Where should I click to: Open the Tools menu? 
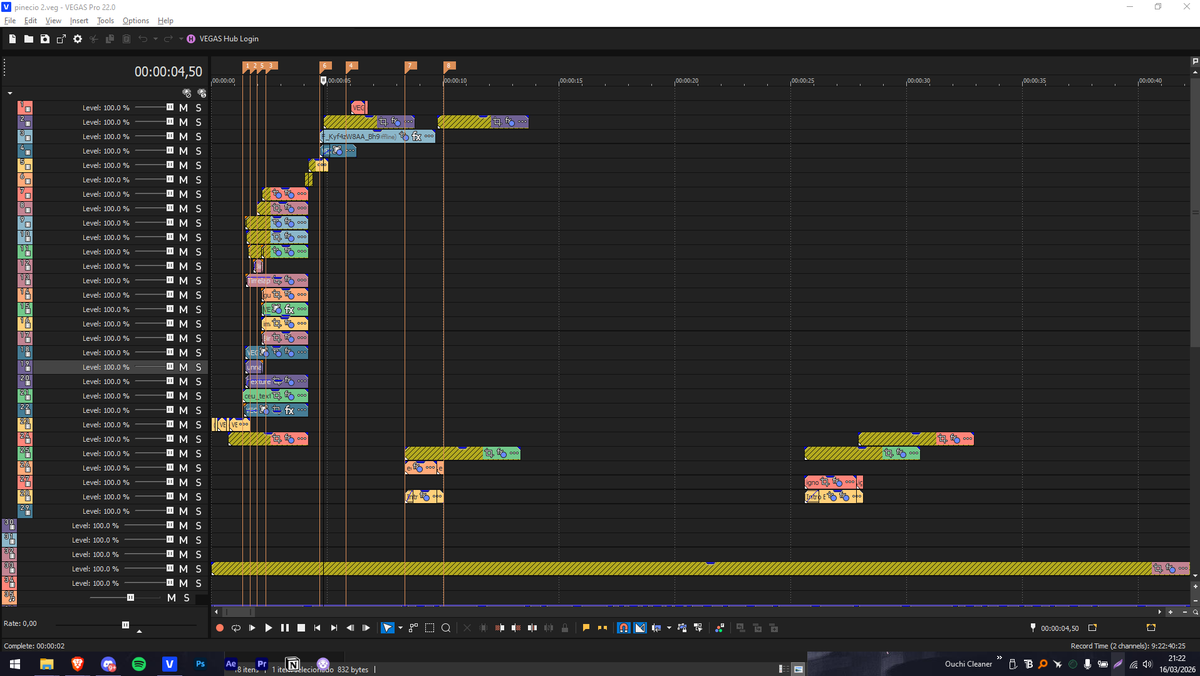tap(105, 20)
